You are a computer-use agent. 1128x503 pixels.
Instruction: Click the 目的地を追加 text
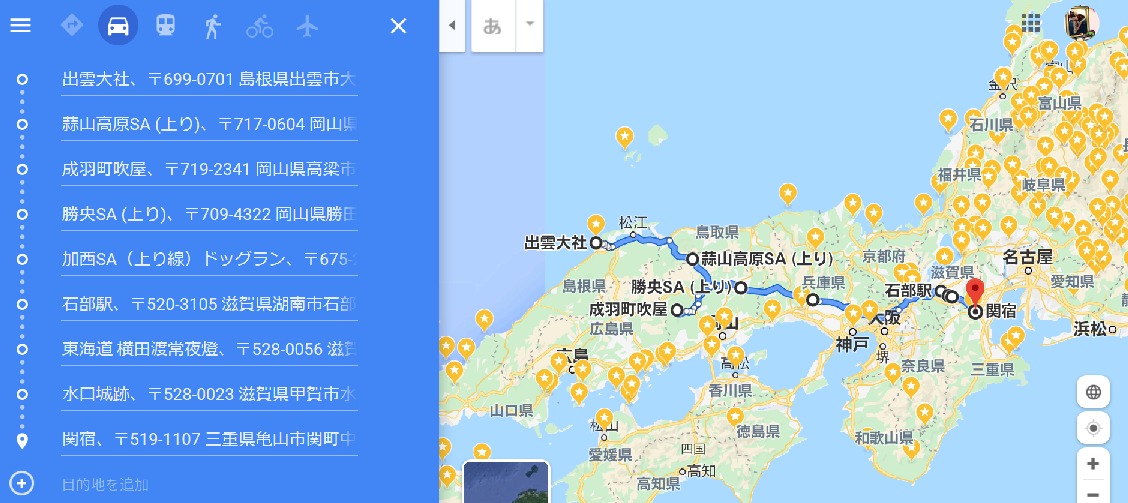pyautogui.click(x=106, y=484)
